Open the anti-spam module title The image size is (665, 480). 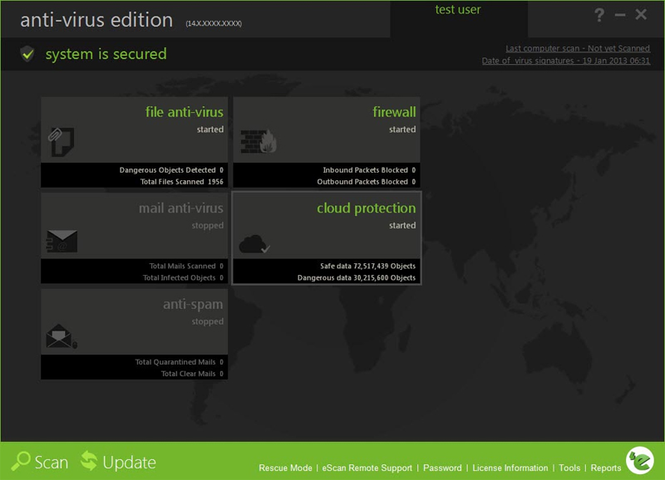click(193, 304)
